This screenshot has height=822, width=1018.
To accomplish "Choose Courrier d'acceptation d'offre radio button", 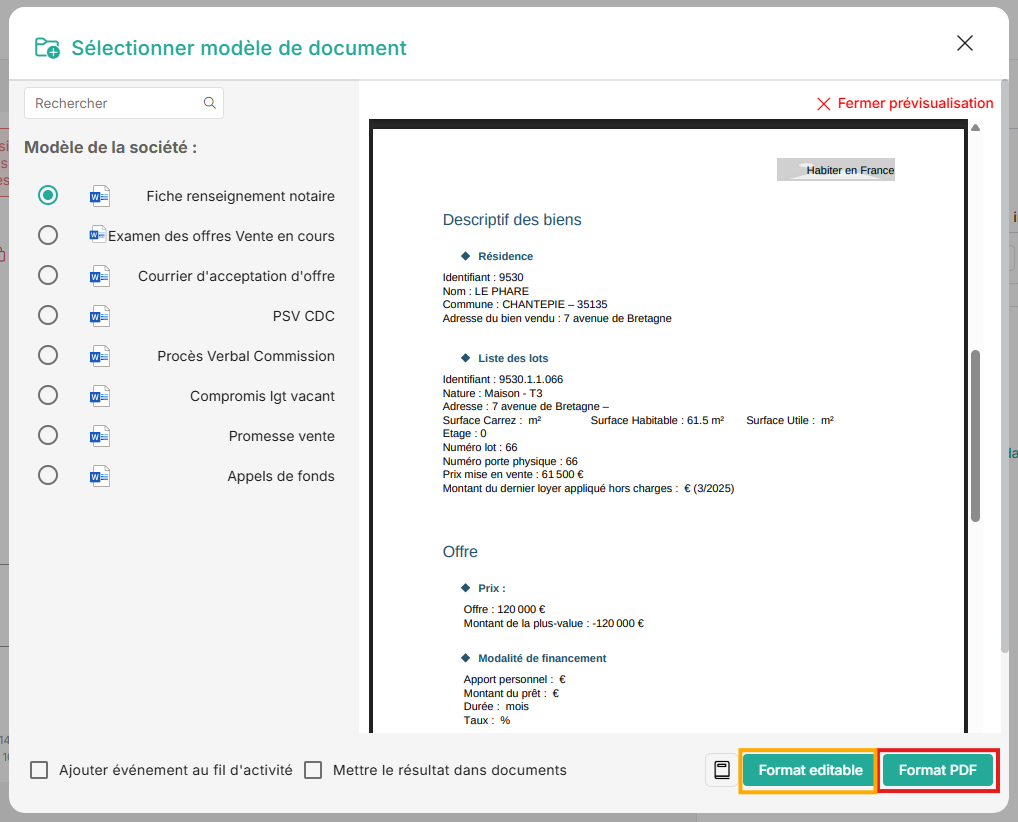I will pos(47,275).
